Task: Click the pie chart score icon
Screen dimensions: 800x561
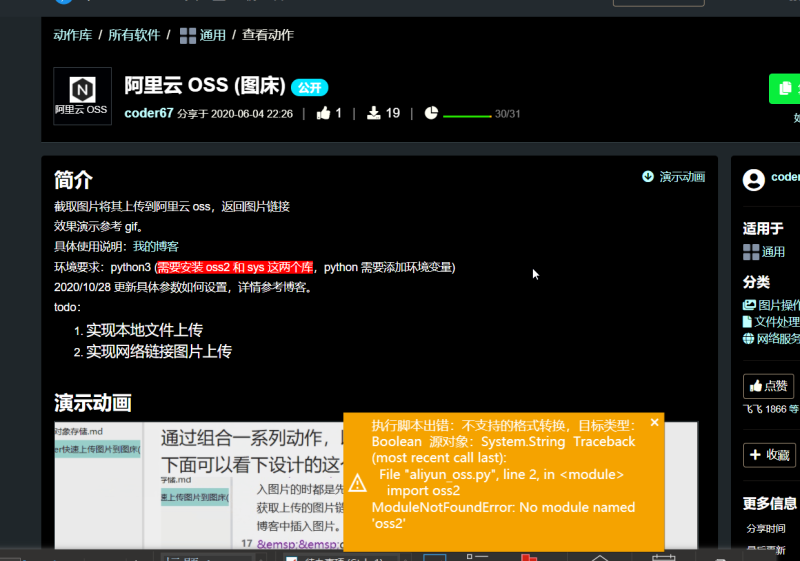Action: coord(431,113)
